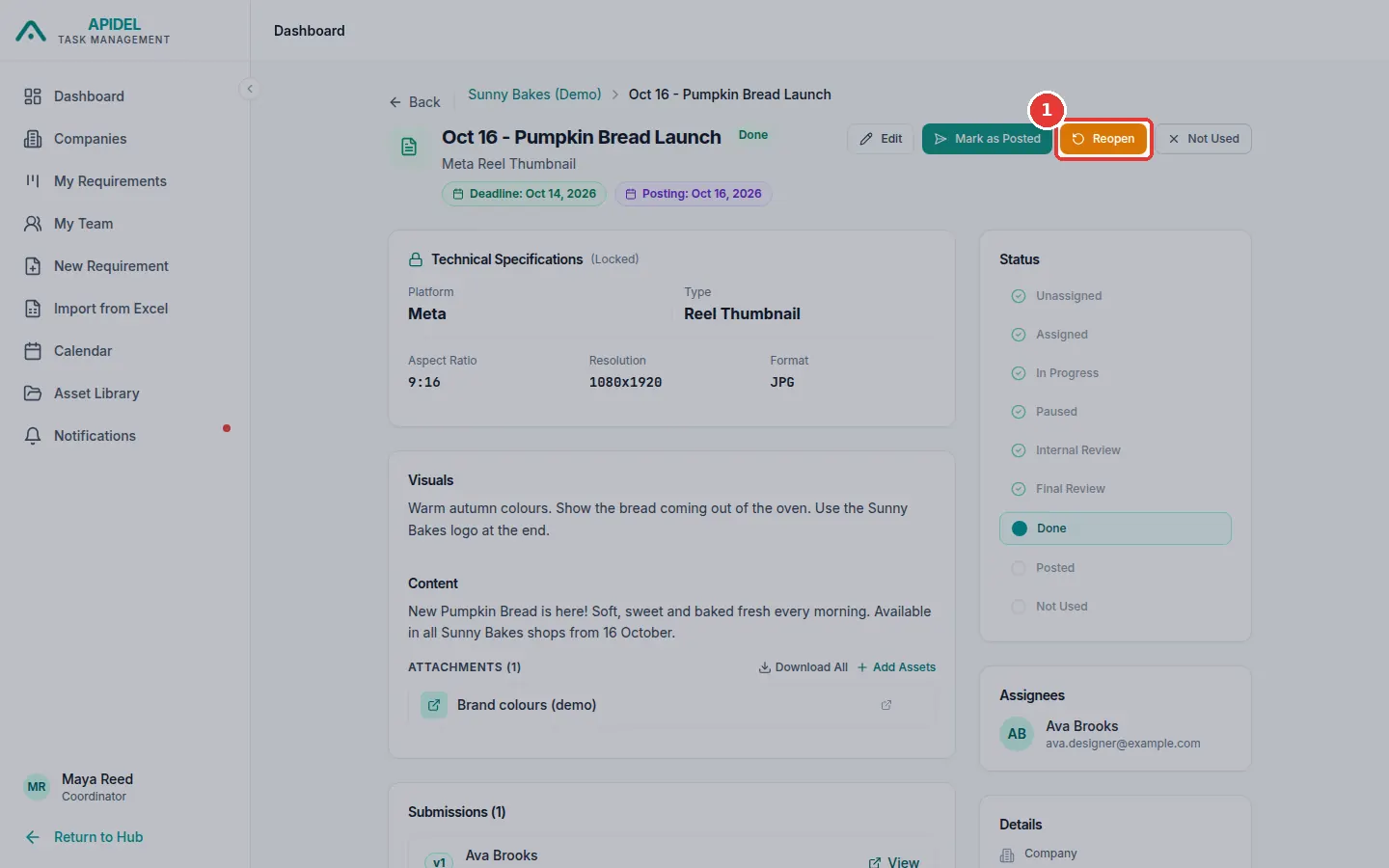
Task: Open the My Team people icon
Action: click(x=33, y=224)
